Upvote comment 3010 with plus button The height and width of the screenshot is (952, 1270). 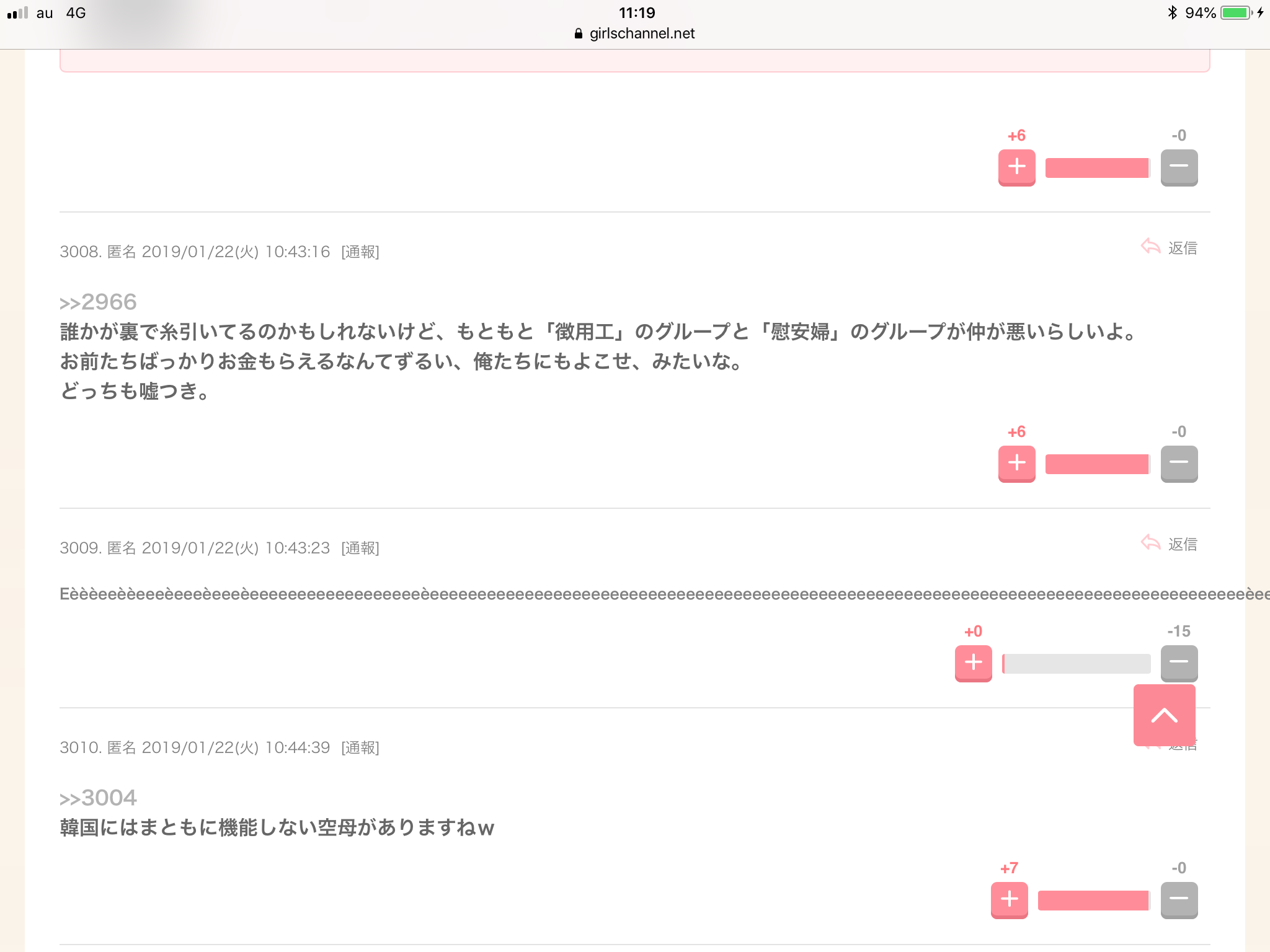1009,899
